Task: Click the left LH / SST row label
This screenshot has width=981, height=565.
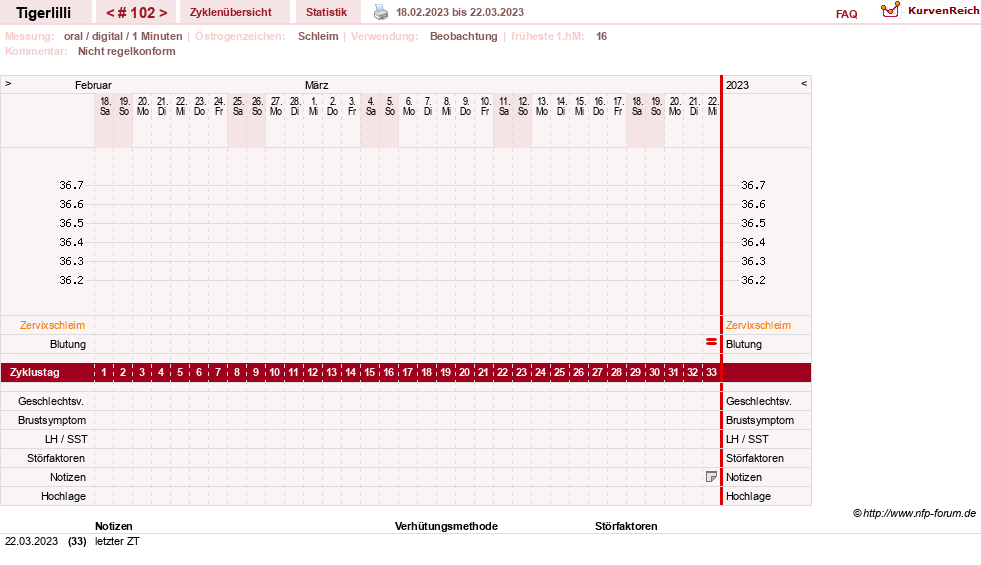Action: (x=66, y=439)
